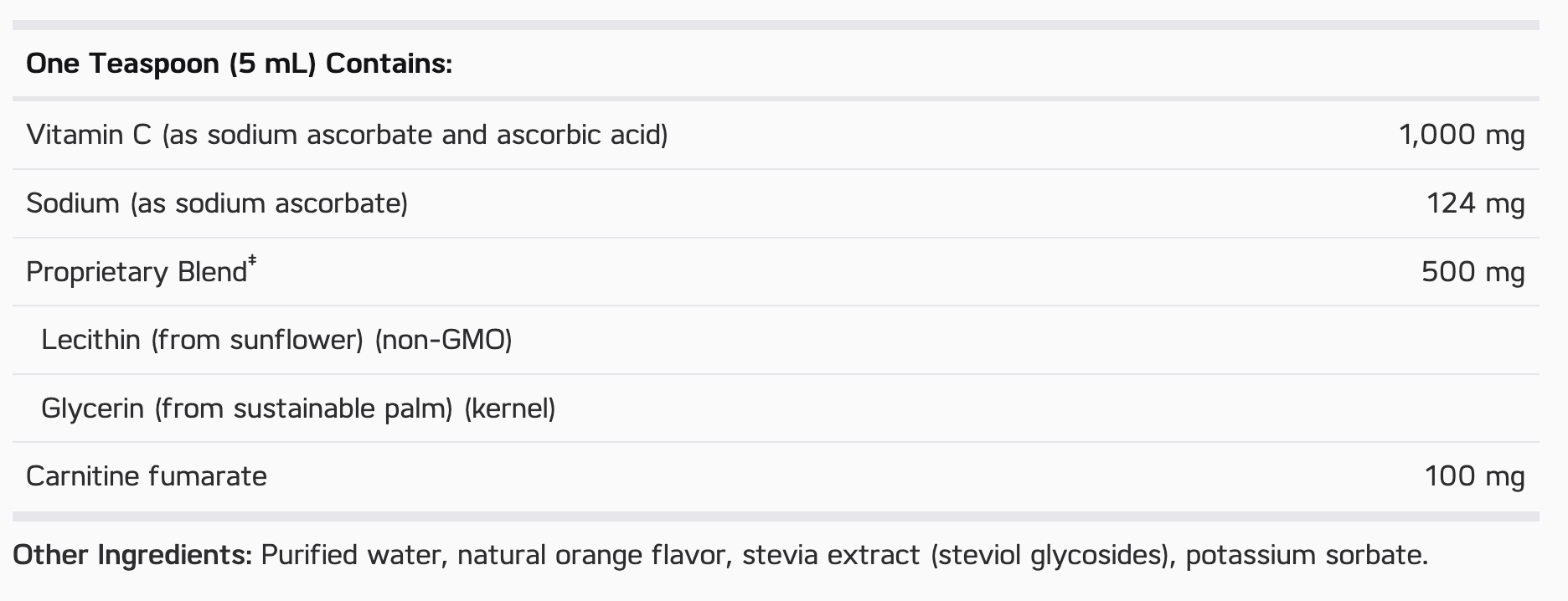
Task: Click the 'Purified water' ingredient text
Action: click(x=350, y=555)
